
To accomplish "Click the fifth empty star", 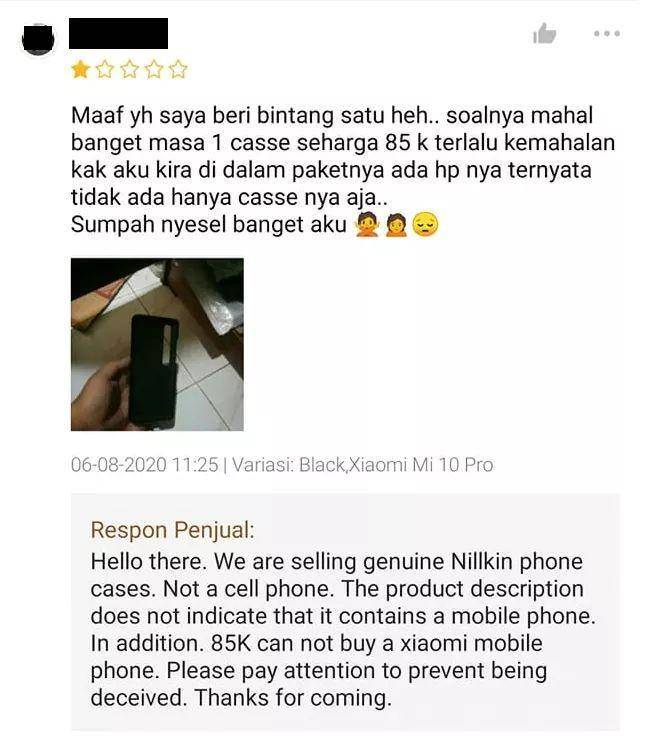I will coord(178,69).
